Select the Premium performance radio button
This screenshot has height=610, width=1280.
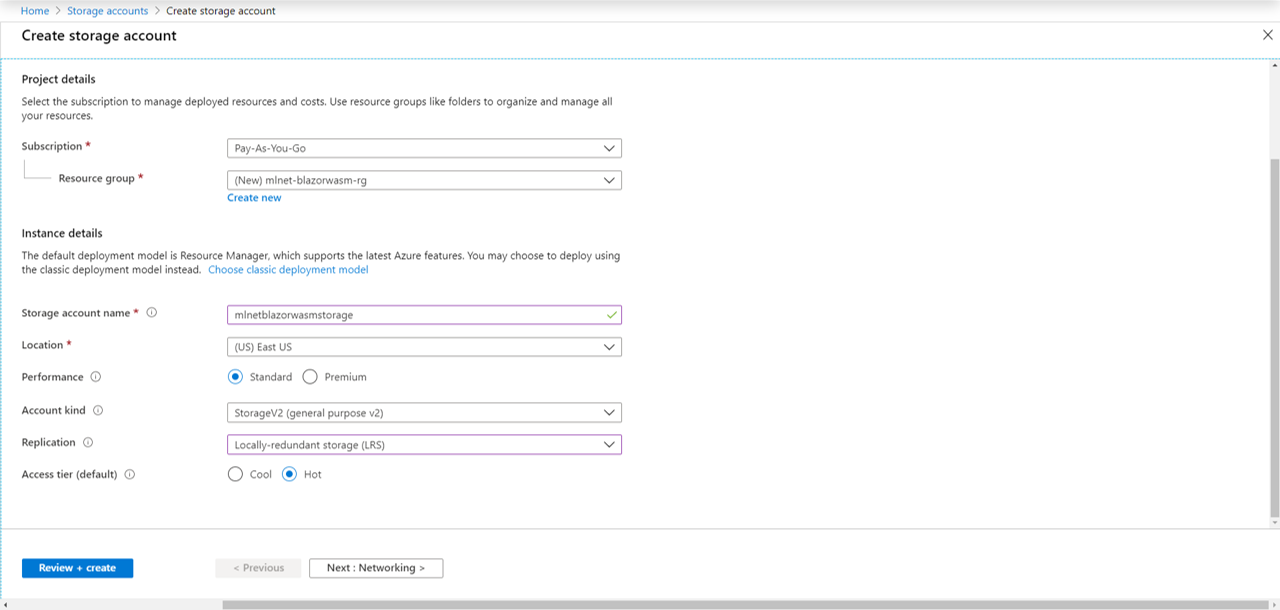pos(310,377)
